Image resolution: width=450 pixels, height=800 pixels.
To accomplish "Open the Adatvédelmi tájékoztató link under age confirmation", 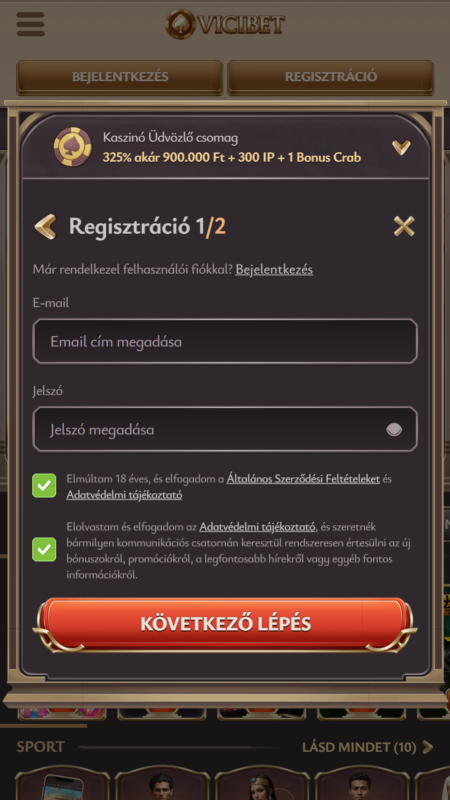I will point(124,494).
